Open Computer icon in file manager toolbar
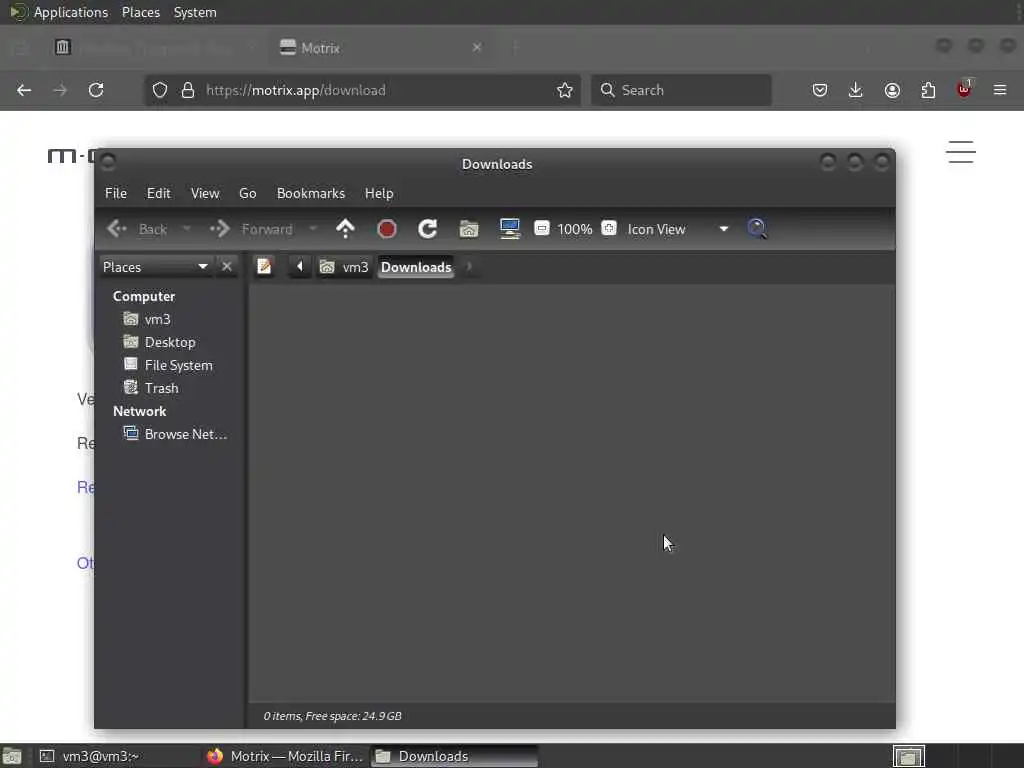 tap(509, 229)
